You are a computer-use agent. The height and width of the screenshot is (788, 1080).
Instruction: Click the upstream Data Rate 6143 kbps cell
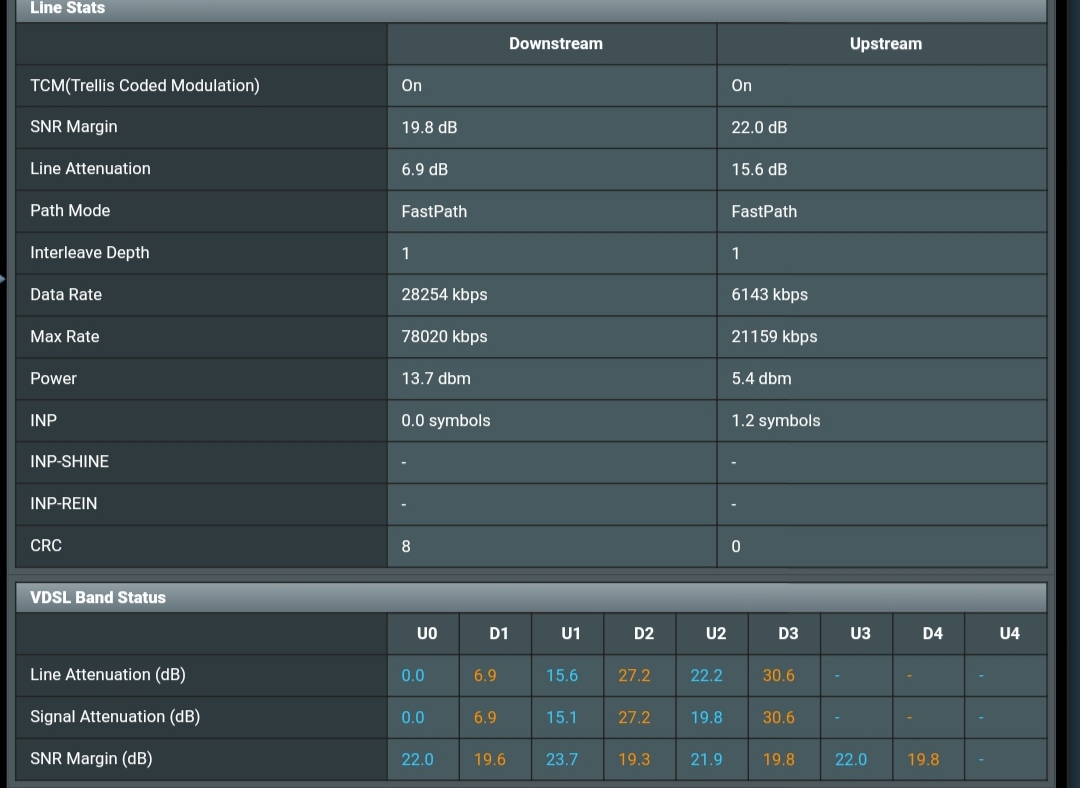pos(769,295)
